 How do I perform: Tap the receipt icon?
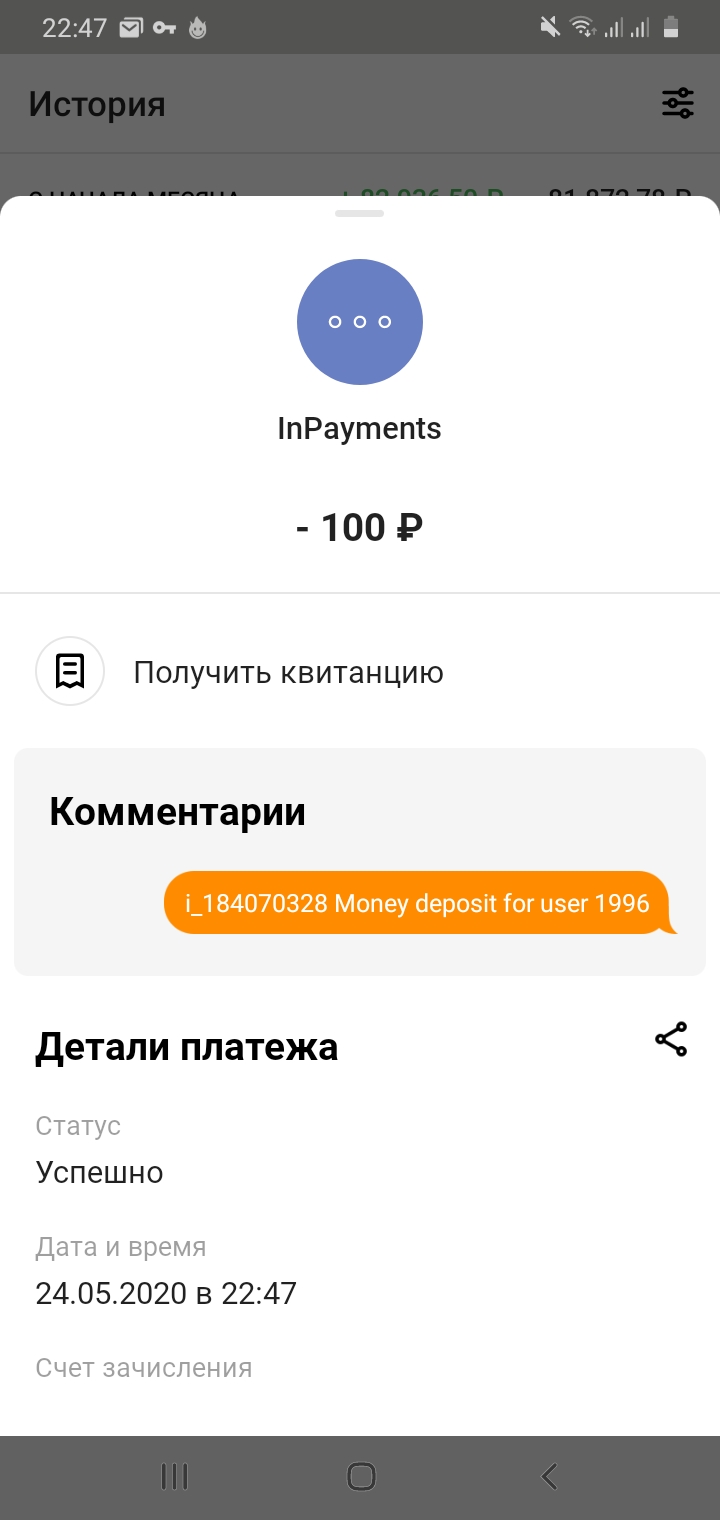[70, 671]
